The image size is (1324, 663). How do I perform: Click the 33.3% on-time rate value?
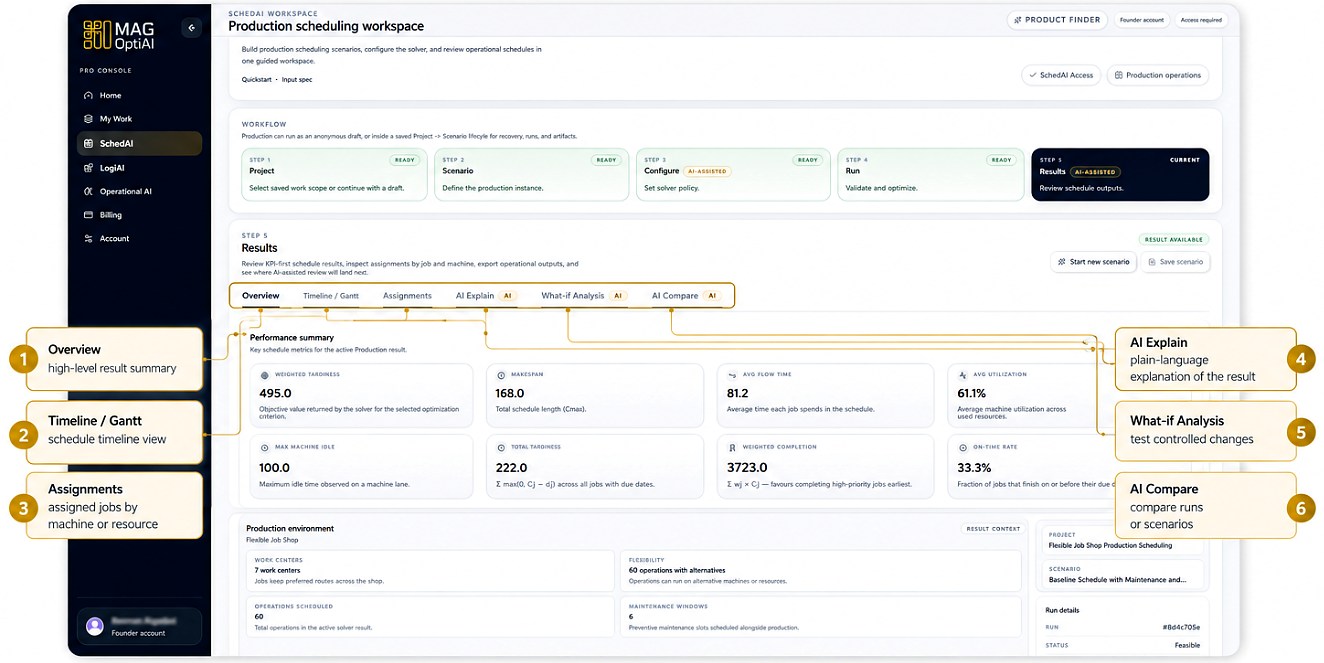(x=974, y=467)
